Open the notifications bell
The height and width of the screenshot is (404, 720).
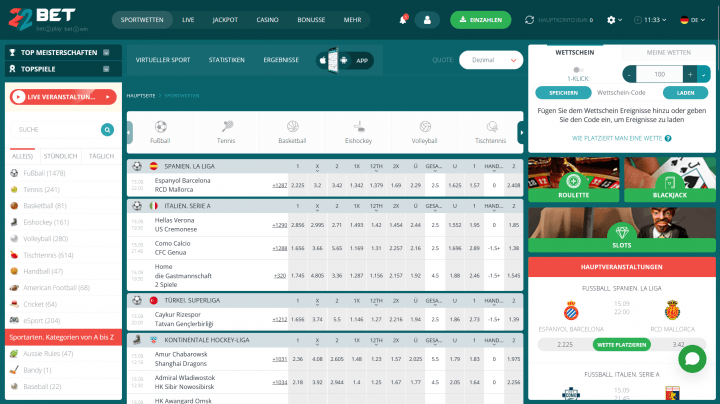pyautogui.click(x=403, y=19)
